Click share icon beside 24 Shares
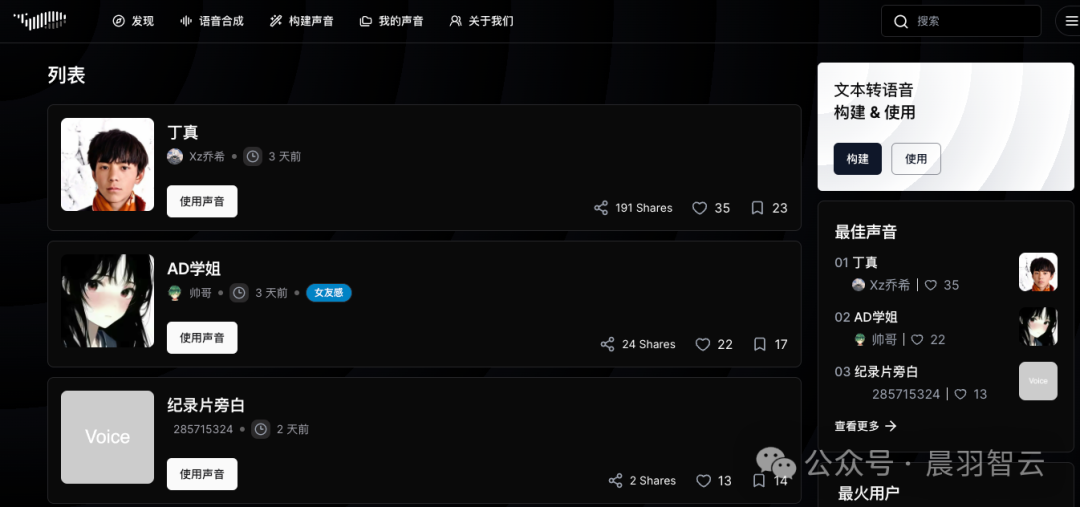The image size is (1080, 507). (x=607, y=344)
